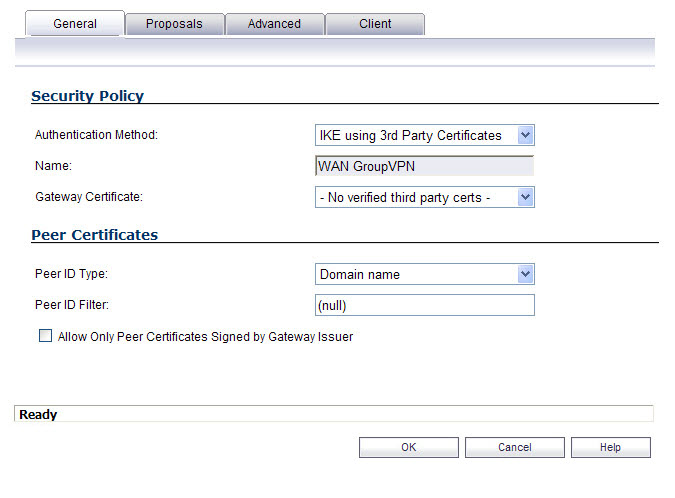Open the Domain name combo box
Image resolution: width=675 pixels, height=498 pixels.
click(424, 274)
